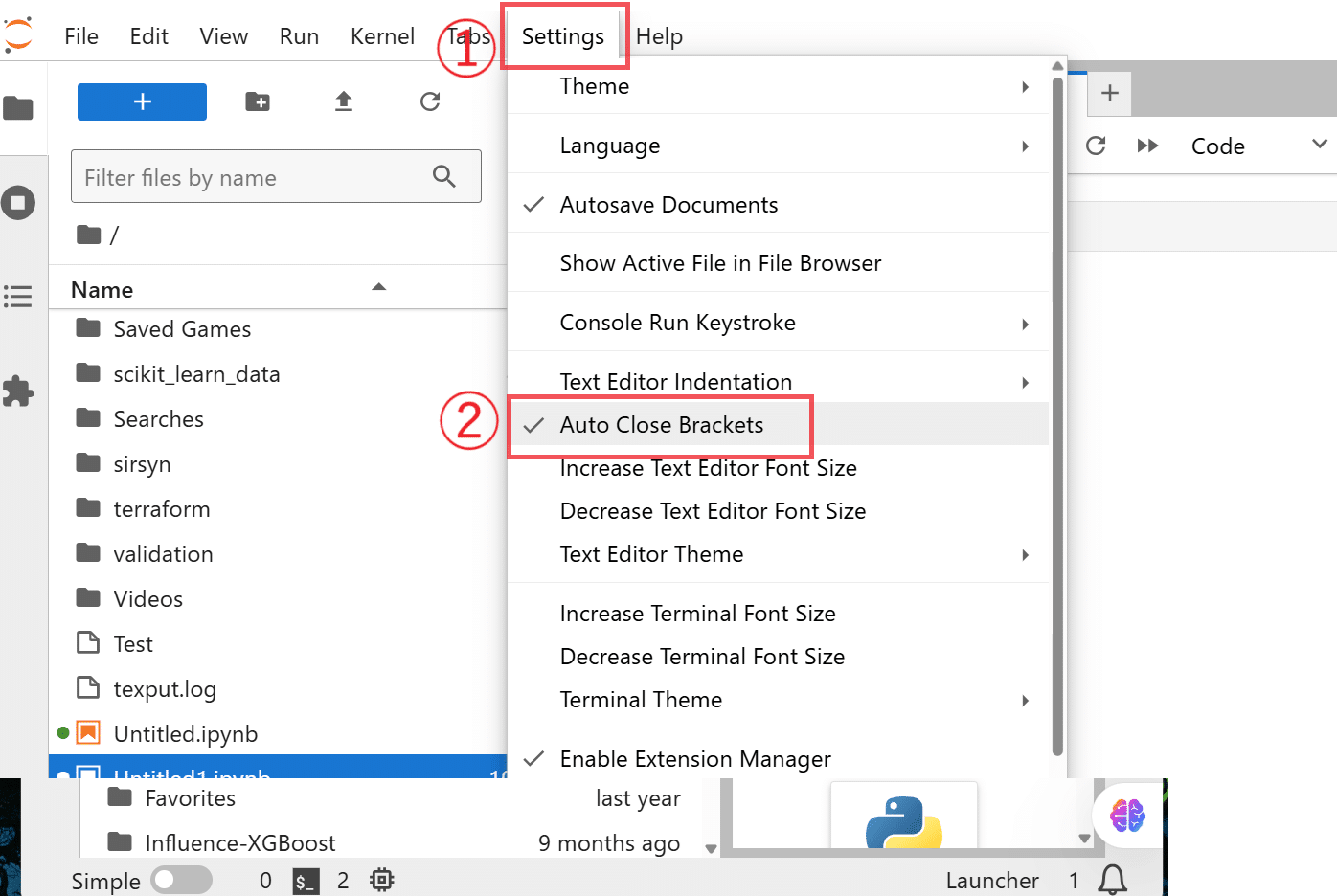Open the Help menu

[x=659, y=36]
